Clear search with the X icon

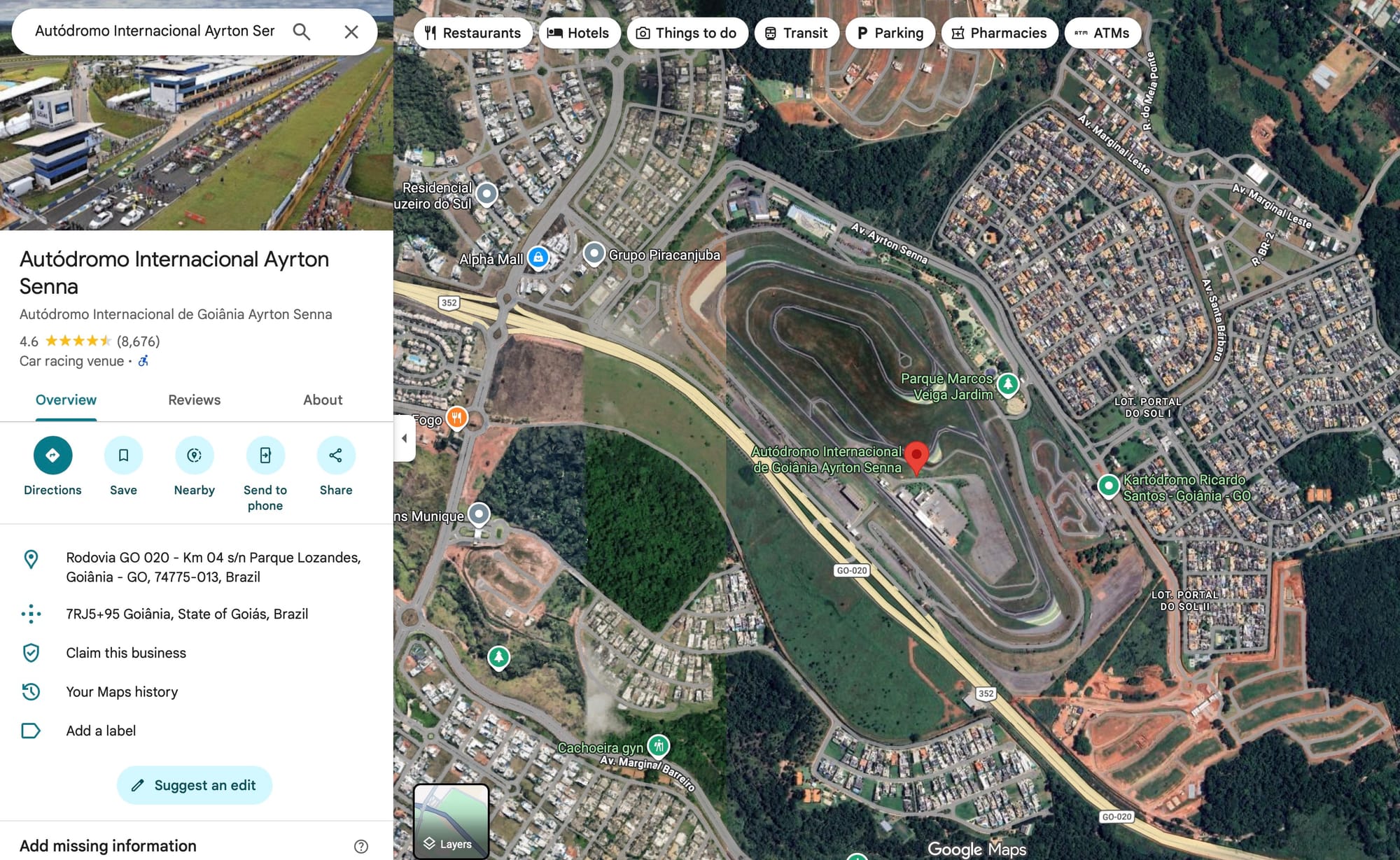(x=351, y=31)
